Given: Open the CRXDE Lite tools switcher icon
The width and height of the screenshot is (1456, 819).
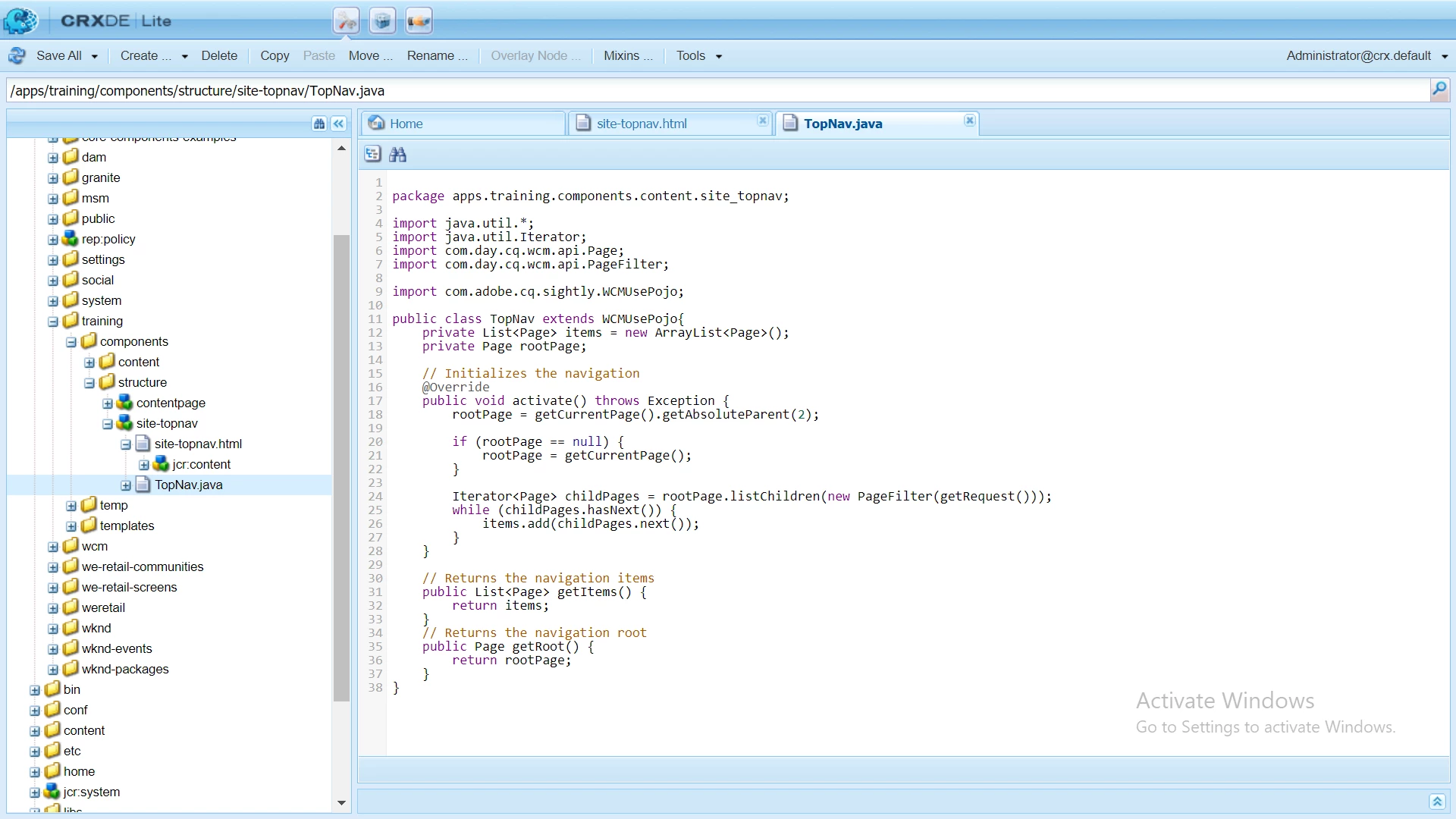Looking at the screenshot, I should click(x=347, y=20).
